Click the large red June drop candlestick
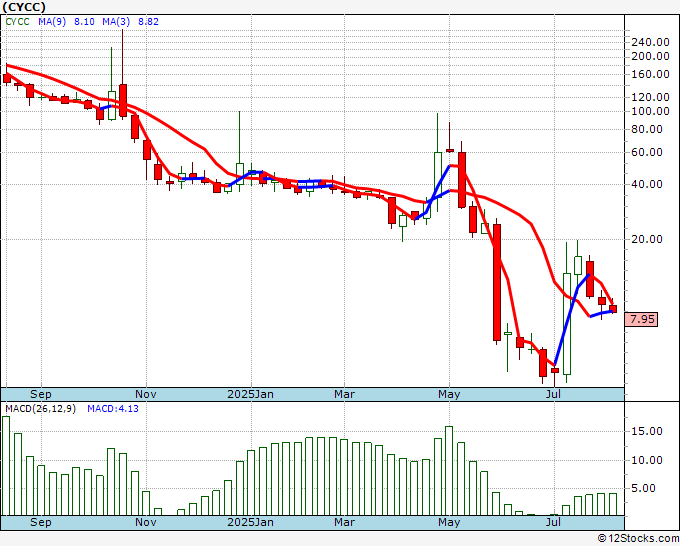The height and width of the screenshot is (546, 680). tap(497, 282)
